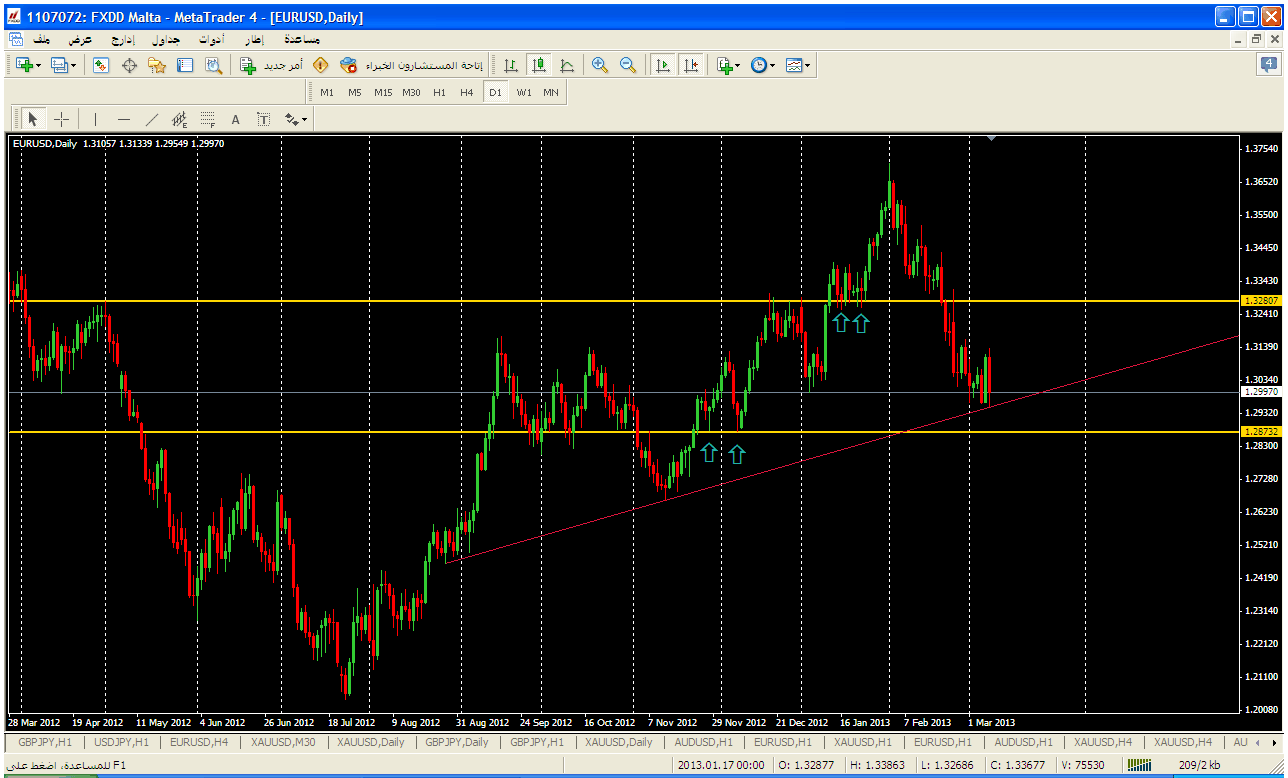Switch to the USDJPY,H1 chart tab

coord(121,742)
